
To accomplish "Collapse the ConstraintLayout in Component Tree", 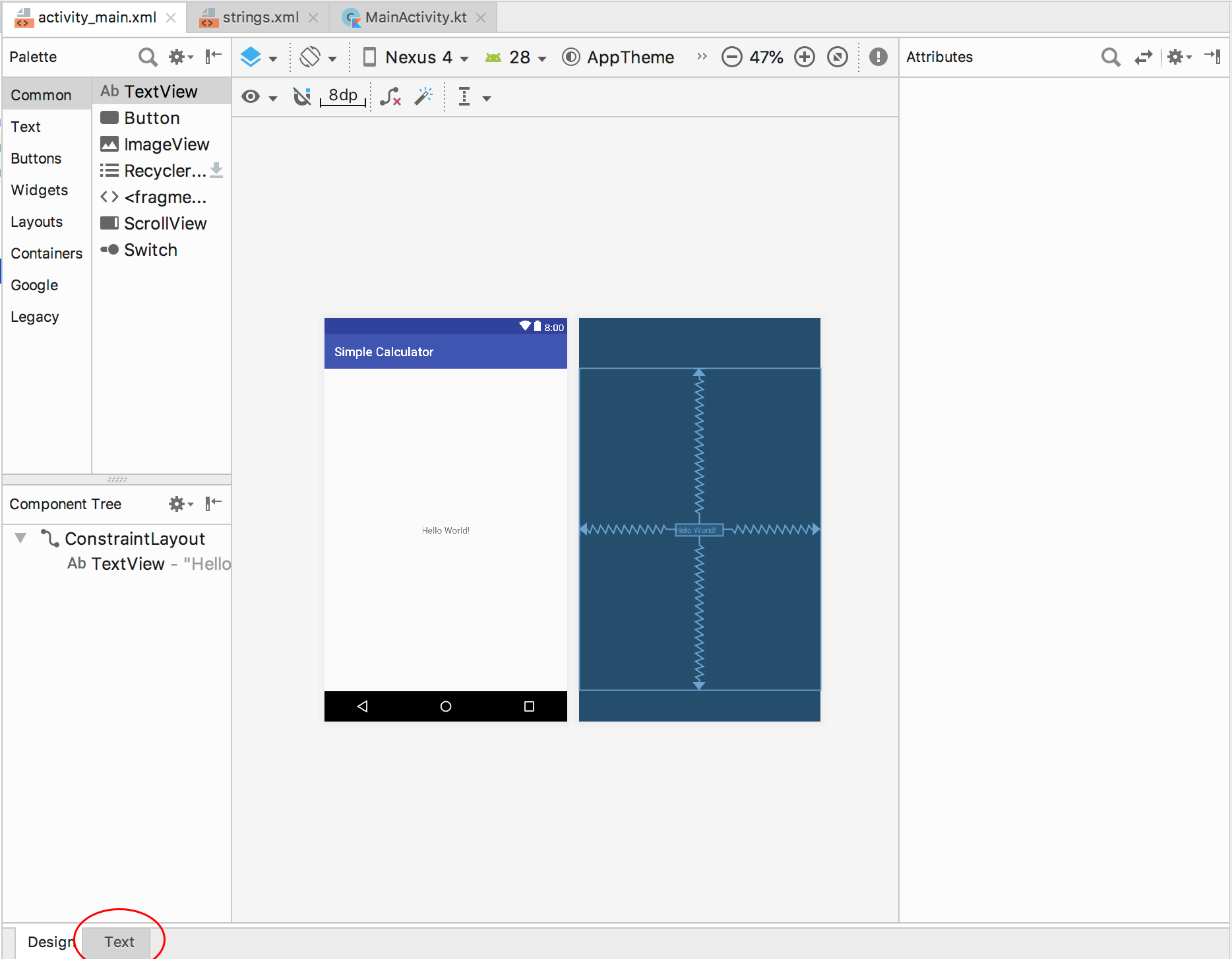I will tap(20, 538).
